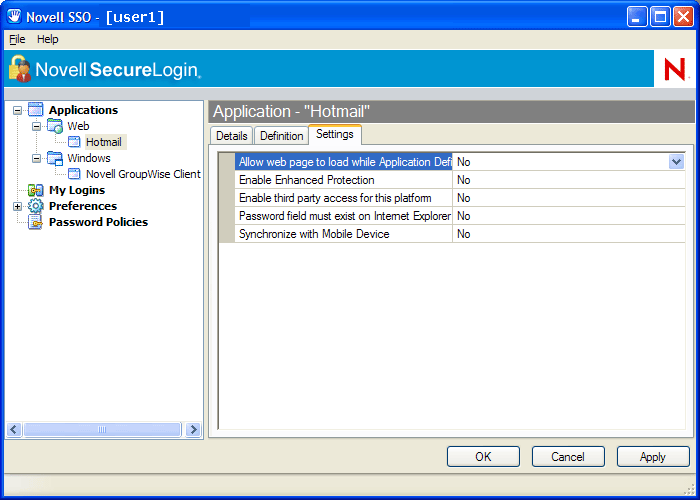Click the OK button
This screenshot has width=700, height=500.
[483, 457]
